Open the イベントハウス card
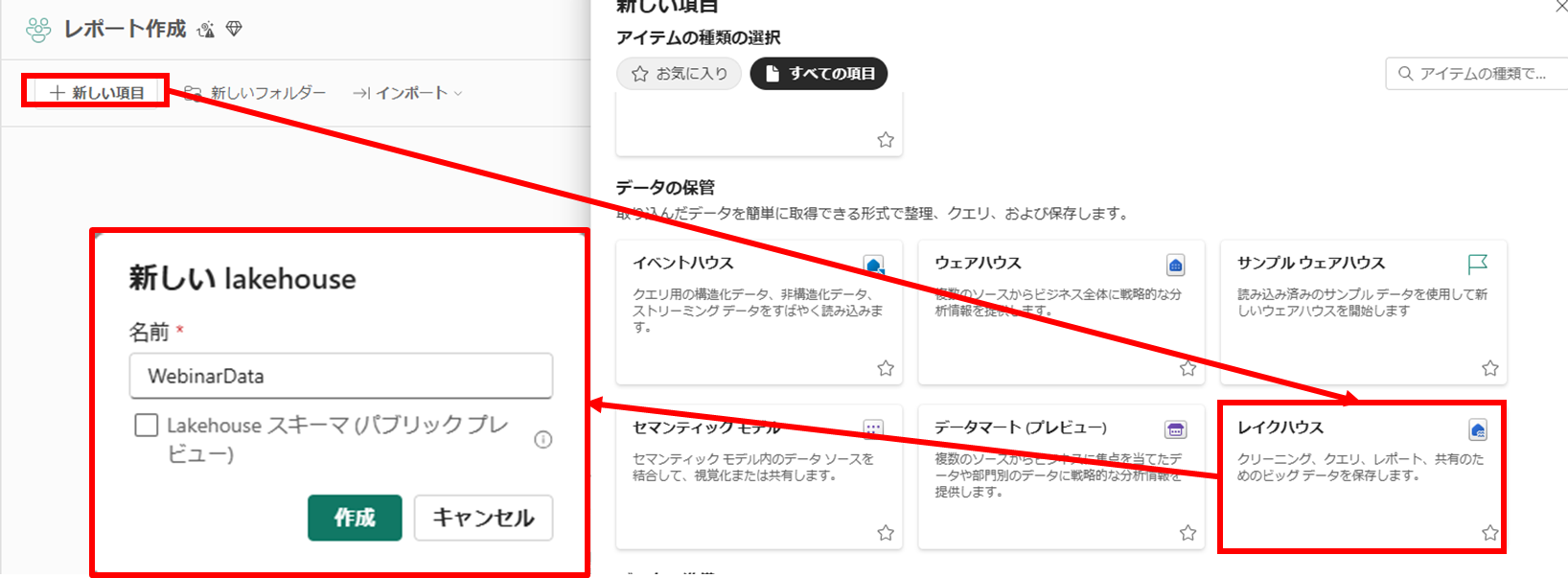The image size is (1568, 578). tap(759, 312)
